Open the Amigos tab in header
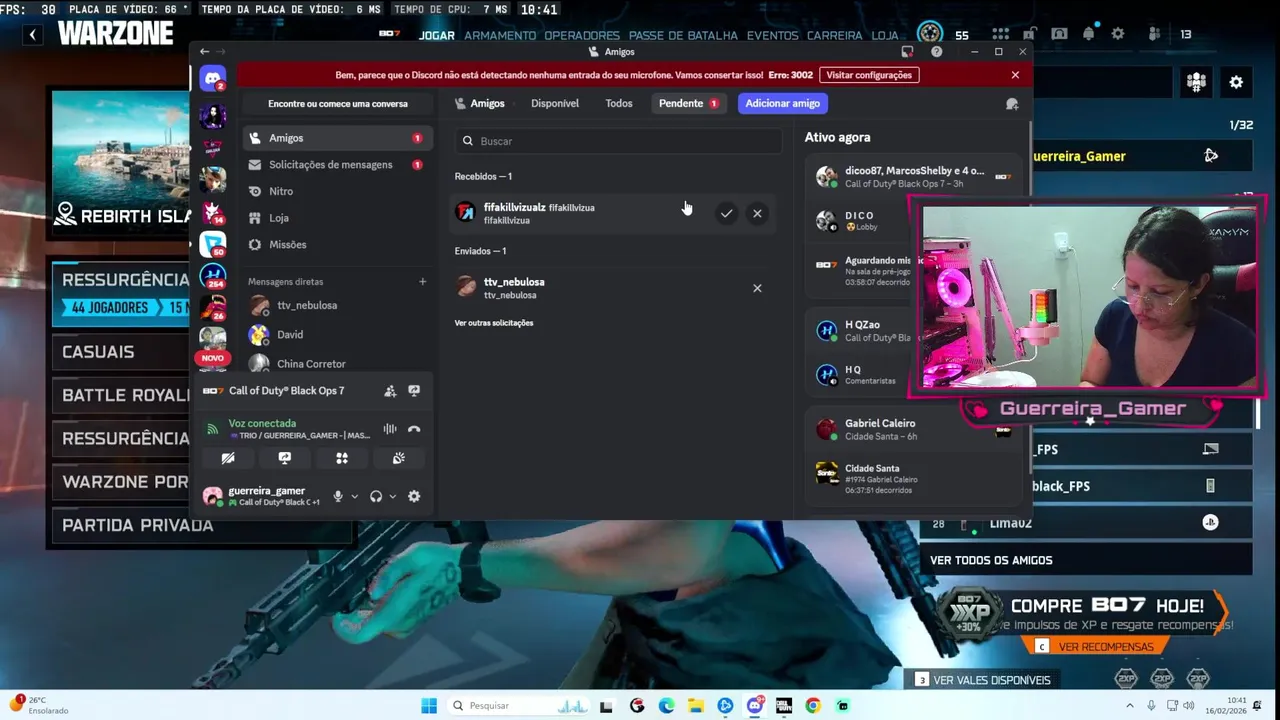The width and height of the screenshot is (1280, 720). pyautogui.click(x=479, y=104)
